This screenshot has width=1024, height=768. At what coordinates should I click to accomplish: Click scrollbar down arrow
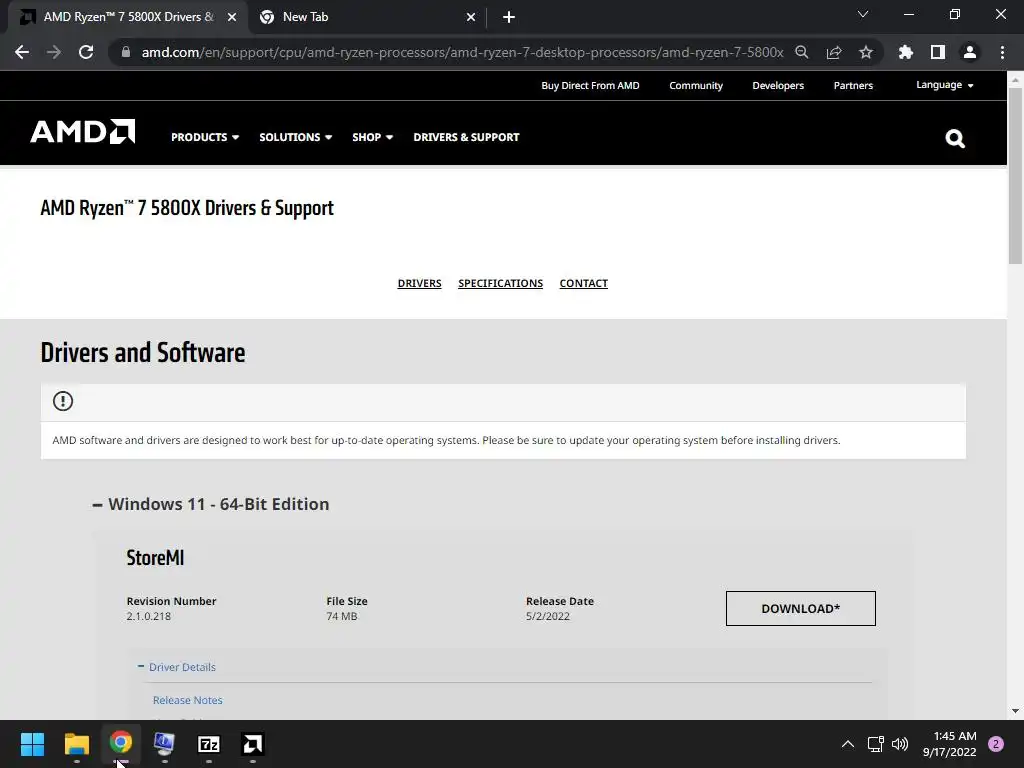pos(1015,711)
